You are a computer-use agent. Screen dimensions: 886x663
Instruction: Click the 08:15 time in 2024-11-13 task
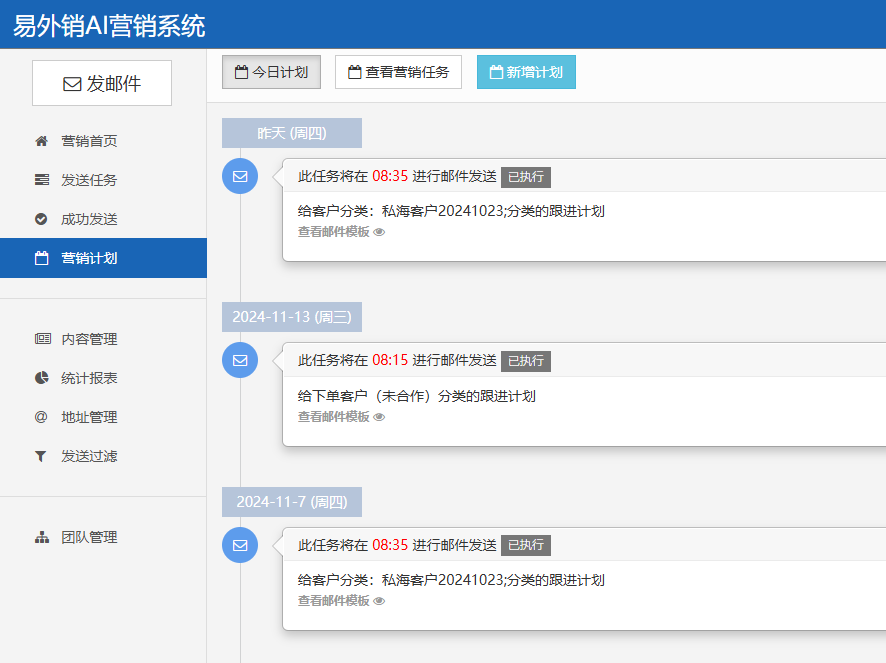pyautogui.click(x=390, y=360)
